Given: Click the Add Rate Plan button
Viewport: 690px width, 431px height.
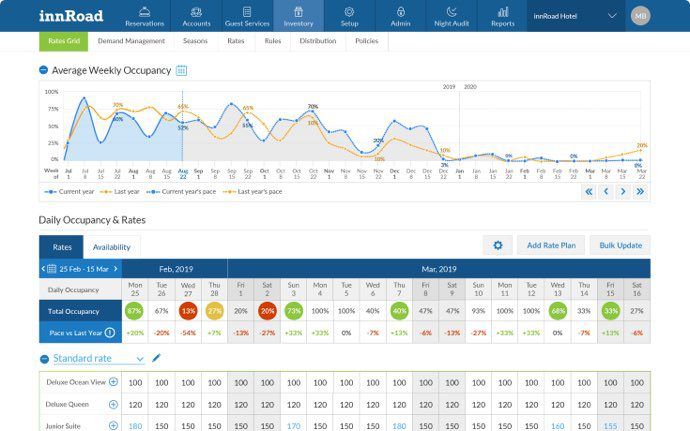Looking at the screenshot, I should 551,245.
